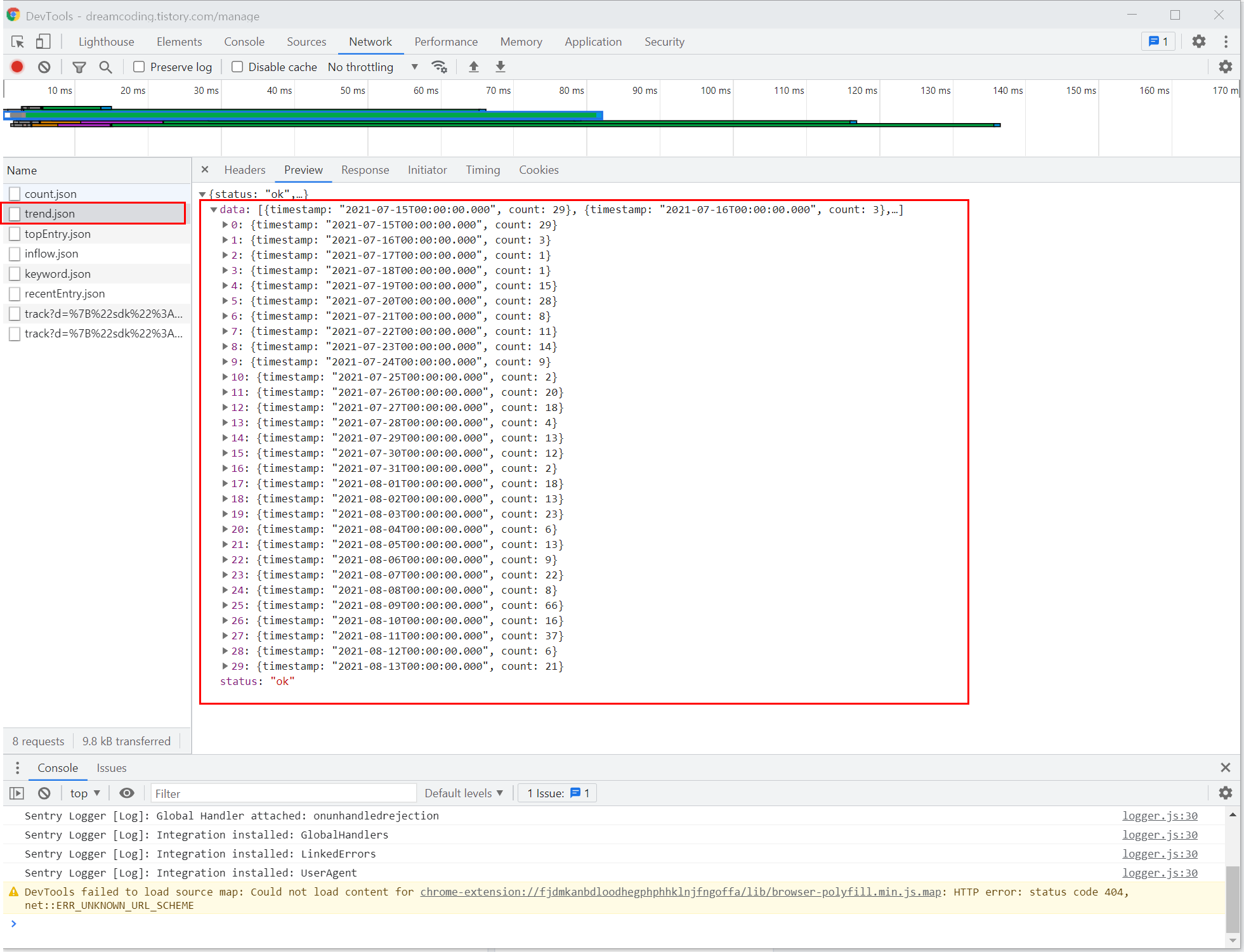Open the Default levels dropdown
Viewport: 1244px width, 952px height.
click(464, 793)
